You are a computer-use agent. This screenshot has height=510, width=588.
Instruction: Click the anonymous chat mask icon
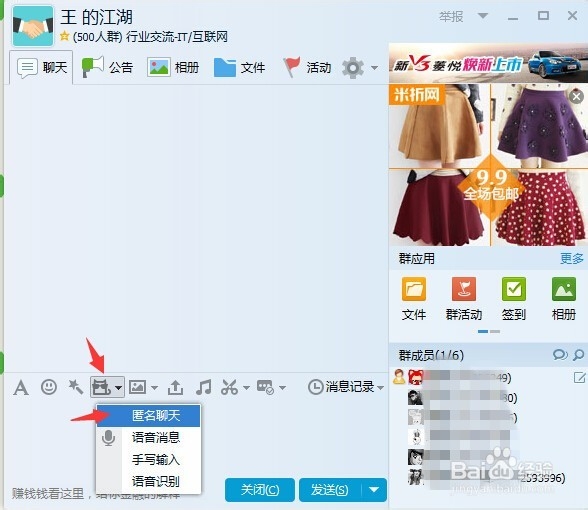point(101,387)
